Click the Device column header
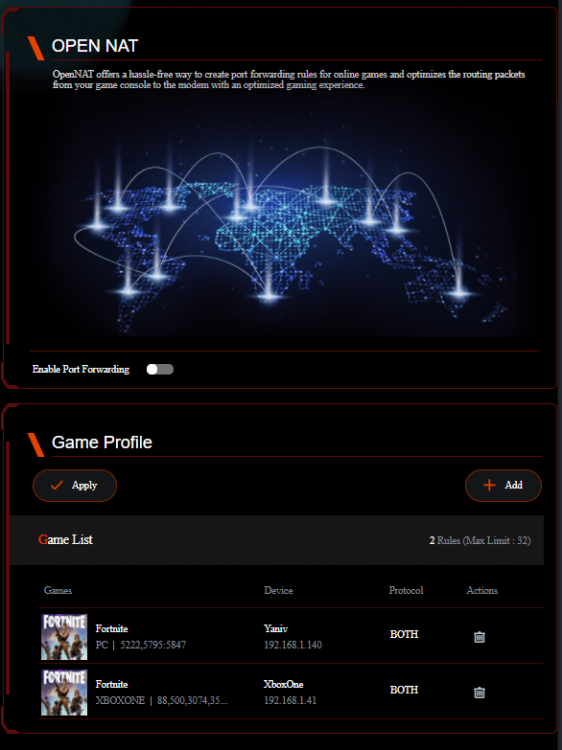The image size is (562, 750). (278, 590)
